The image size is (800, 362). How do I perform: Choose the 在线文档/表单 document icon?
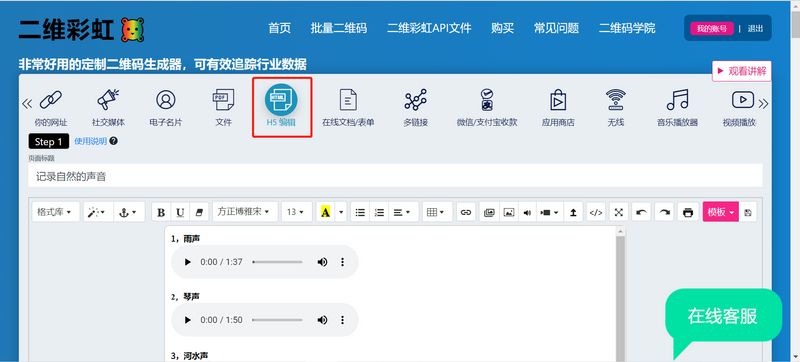click(348, 100)
